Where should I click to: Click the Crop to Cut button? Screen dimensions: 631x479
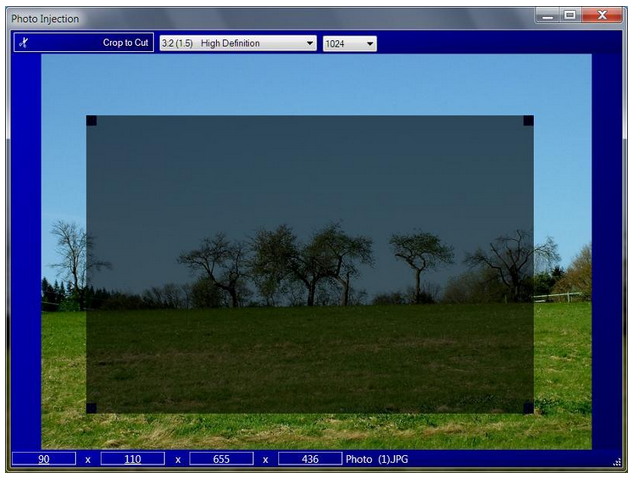84,42
